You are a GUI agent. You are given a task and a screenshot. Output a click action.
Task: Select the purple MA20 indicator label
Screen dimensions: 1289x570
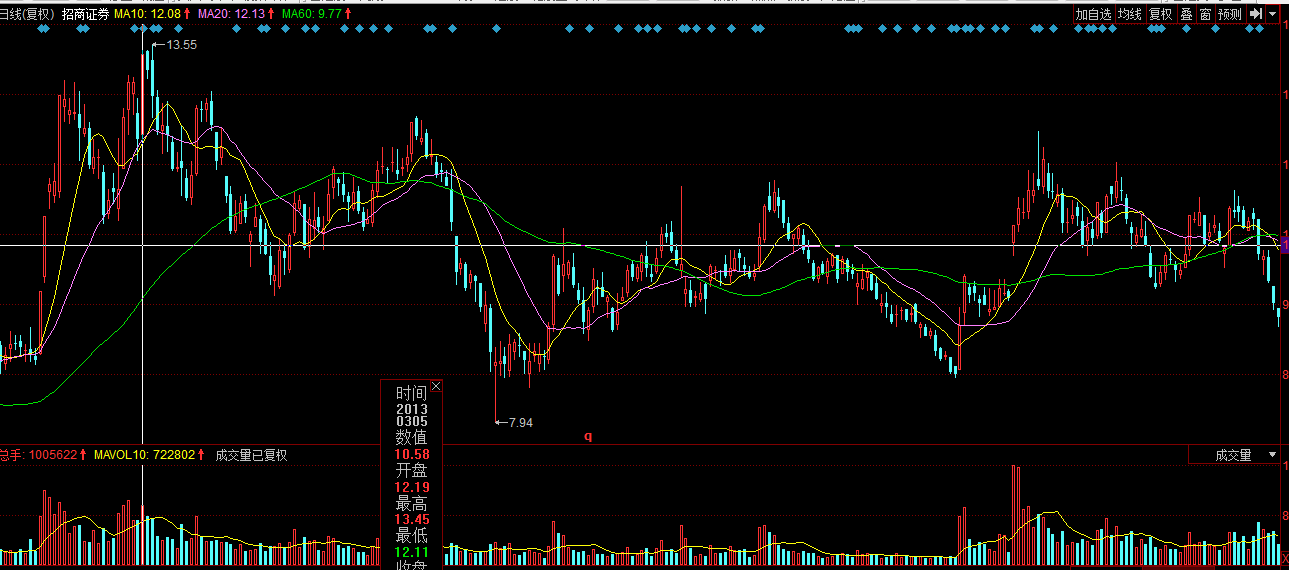tap(234, 15)
